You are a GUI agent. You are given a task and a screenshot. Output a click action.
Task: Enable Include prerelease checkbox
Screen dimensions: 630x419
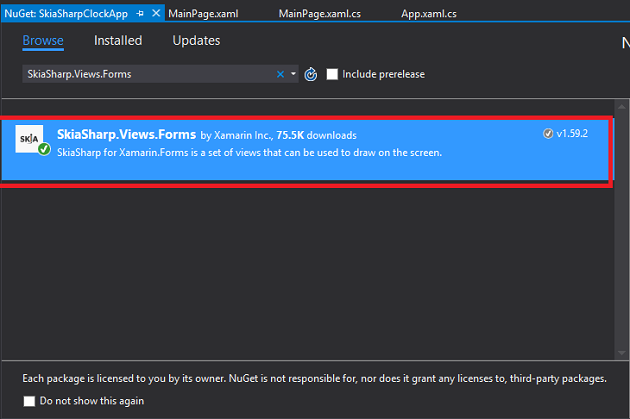pos(332,74)
